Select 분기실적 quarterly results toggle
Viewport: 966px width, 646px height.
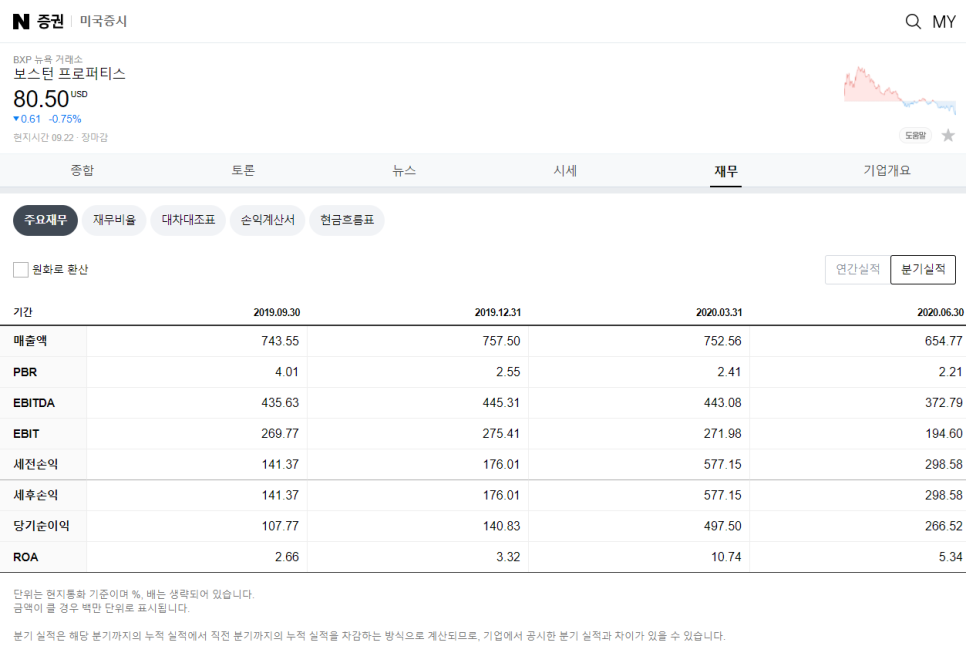pyautogui.click(x=923, y=269)
